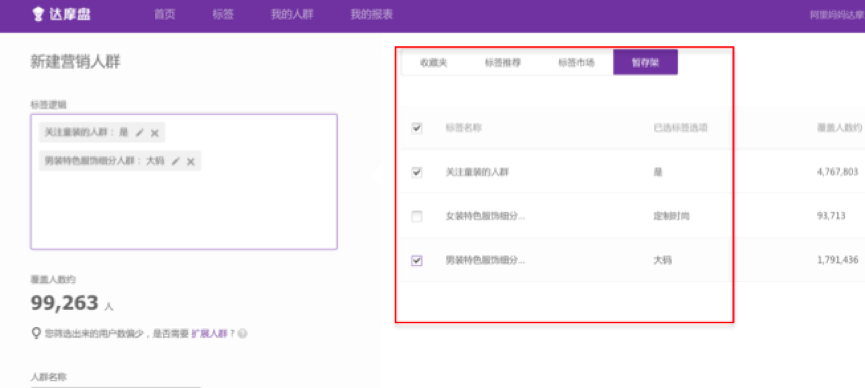The height and width of the screenshot is (388, 865).
Task: Open the 首页 nav item
Action: (x=164, y=15)
